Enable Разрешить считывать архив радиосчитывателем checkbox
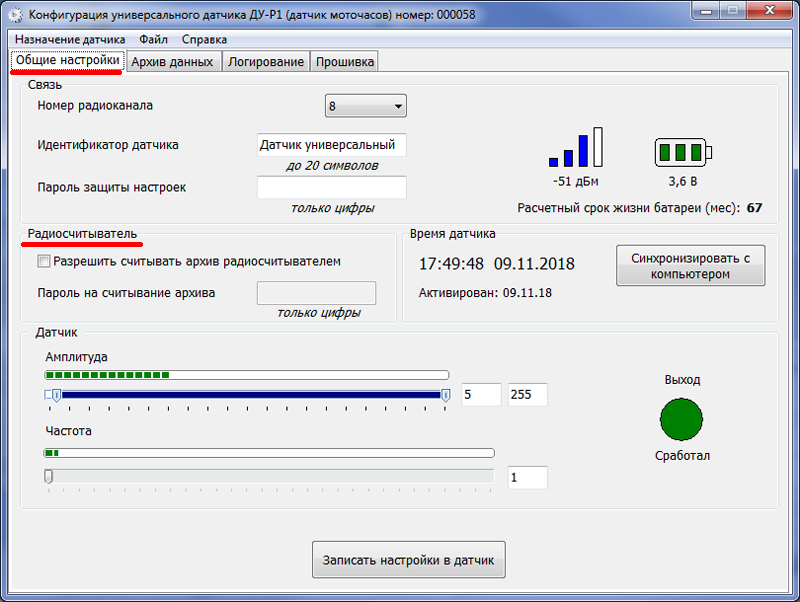 coord(43,262)
